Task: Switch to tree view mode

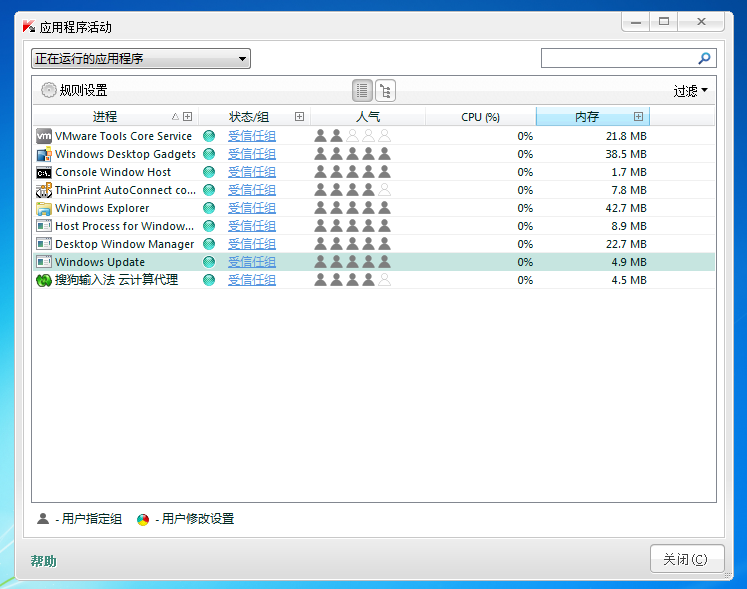Action: tap(385, 91)
